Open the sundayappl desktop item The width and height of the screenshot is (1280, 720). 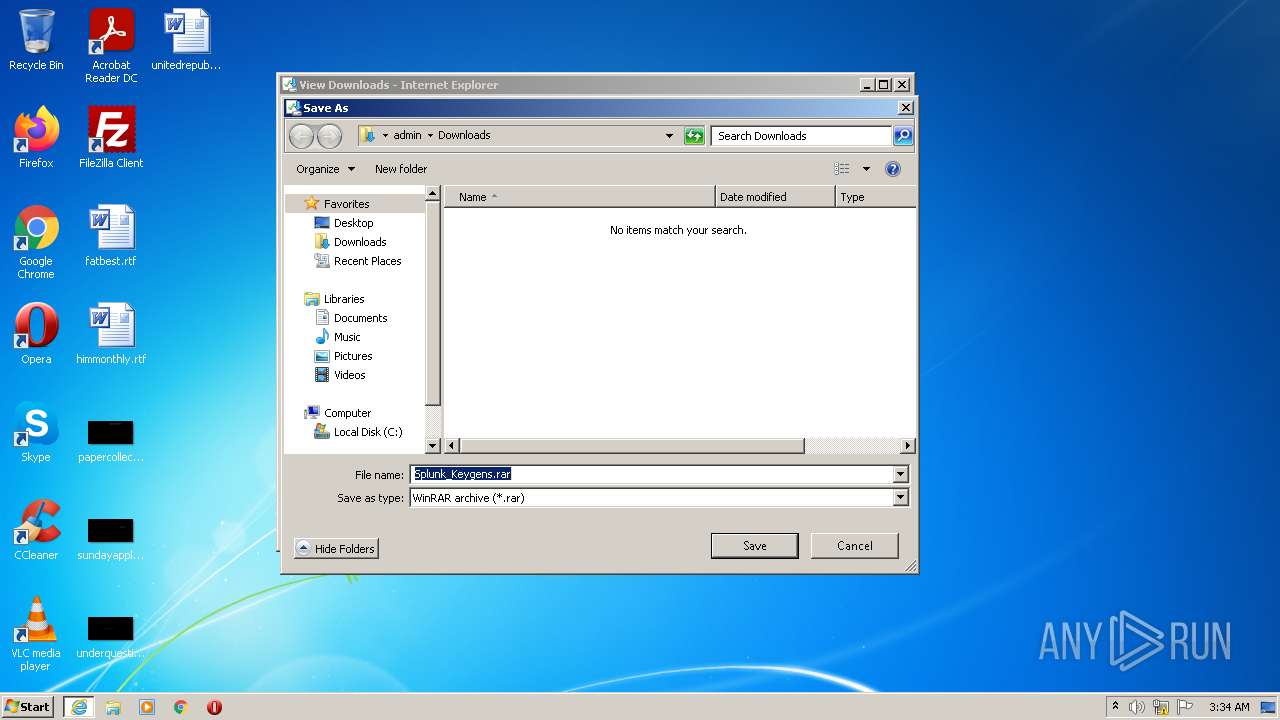click(111, 538)
